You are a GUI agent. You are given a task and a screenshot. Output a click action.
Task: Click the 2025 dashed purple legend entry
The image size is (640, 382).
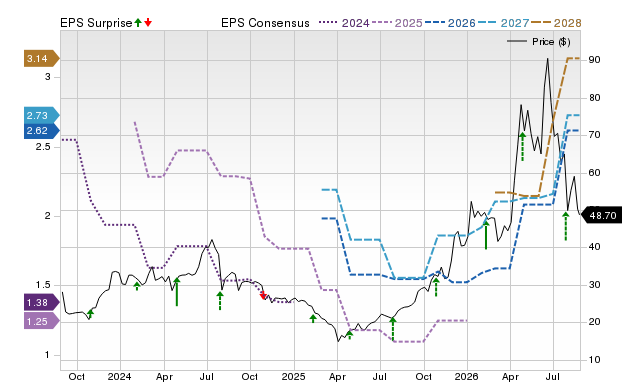tap(397, 23)
